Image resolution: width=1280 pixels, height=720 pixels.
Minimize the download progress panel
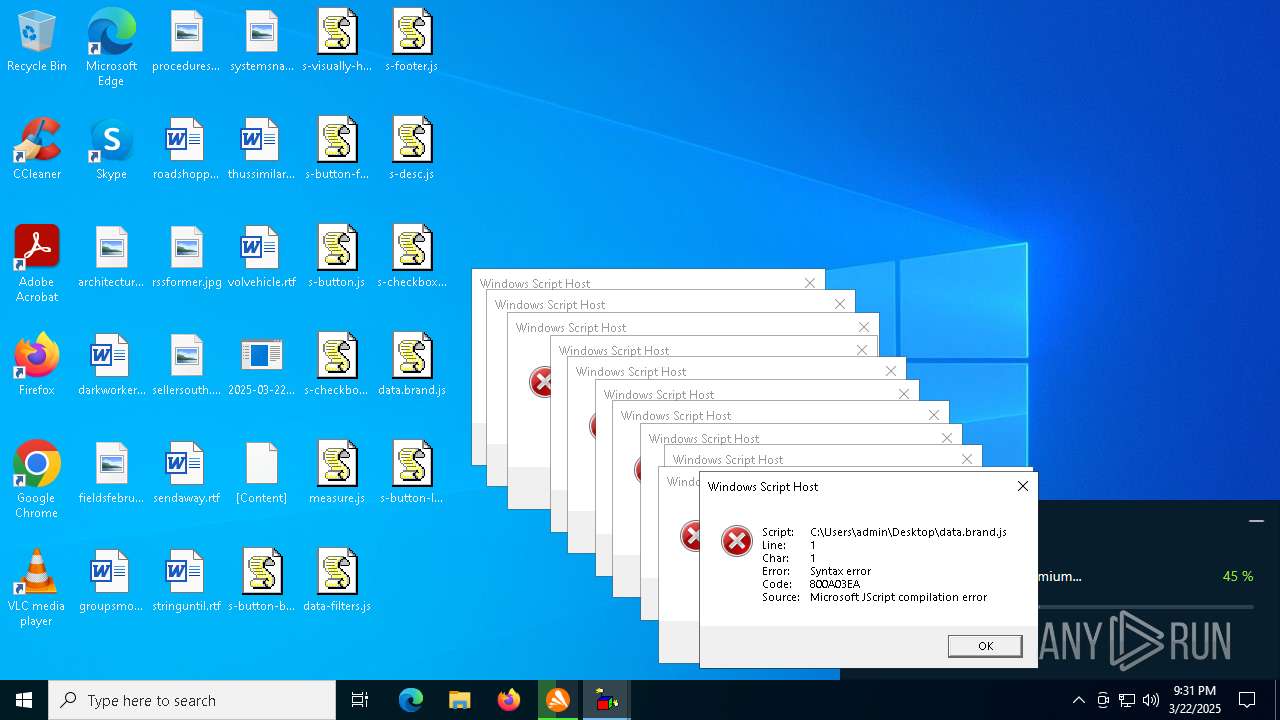[1257, 521]
